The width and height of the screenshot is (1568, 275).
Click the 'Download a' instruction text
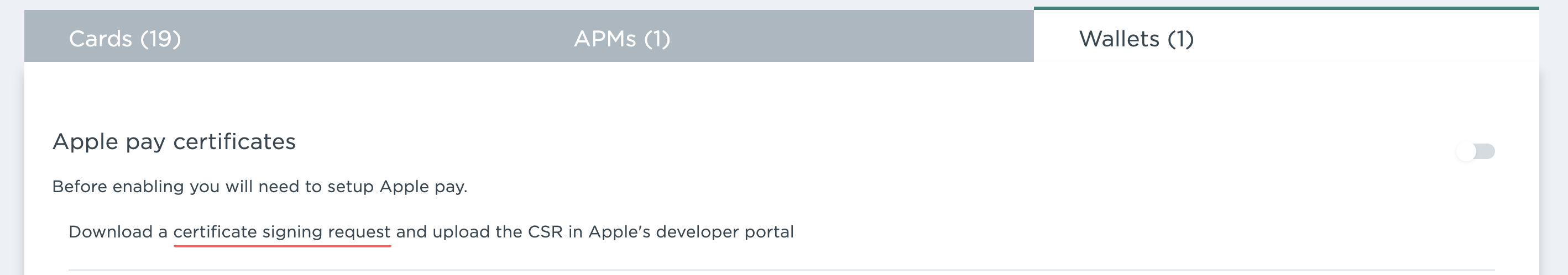pos(118,232)
